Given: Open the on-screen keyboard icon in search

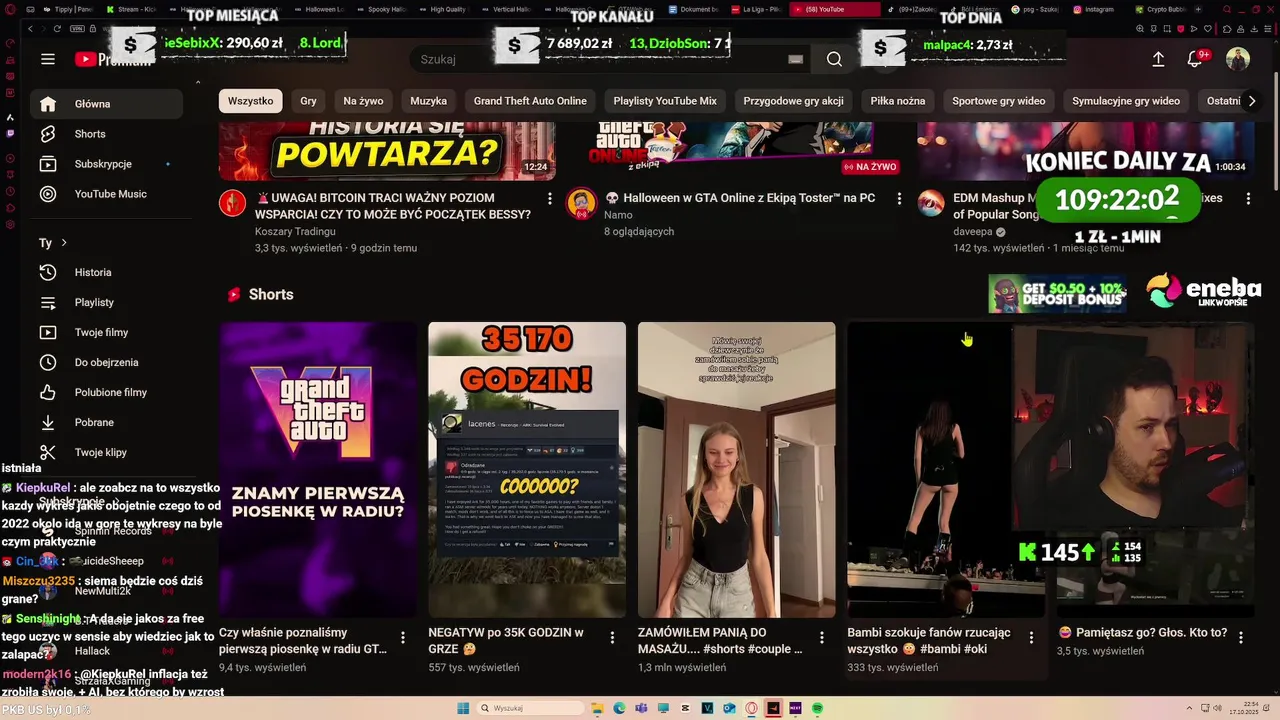Looking at the screenshot, I should pyautogui.click(x=796, y=59).
